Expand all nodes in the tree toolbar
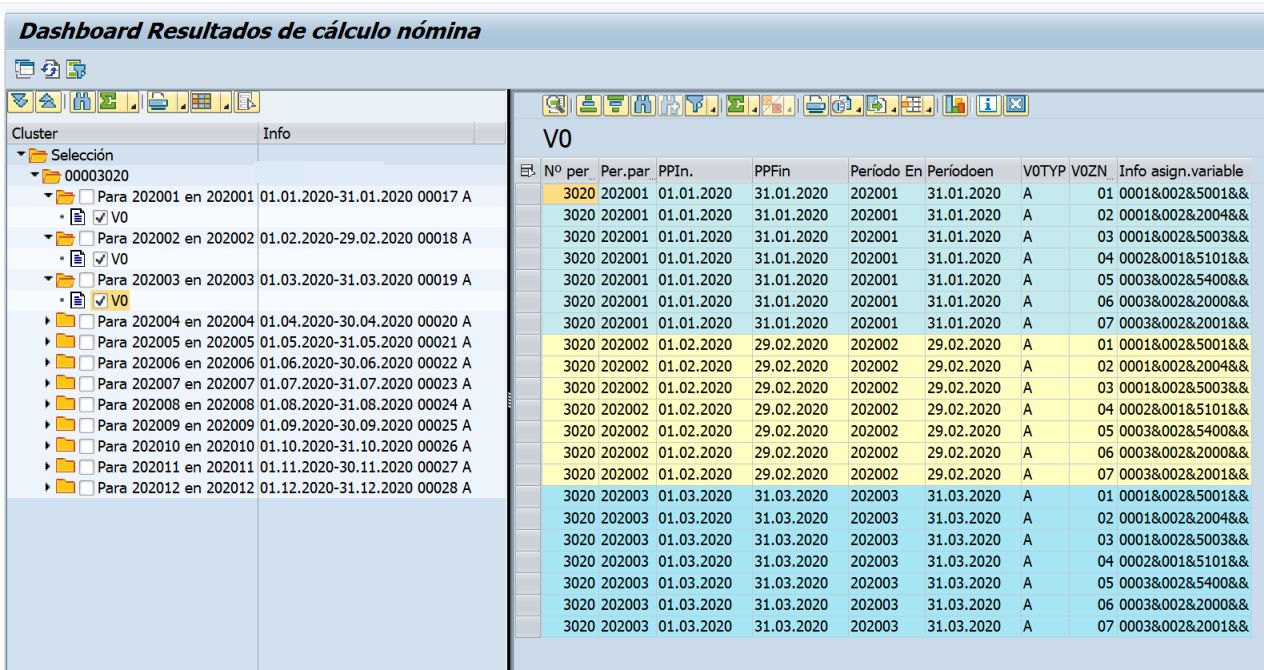The image size is (1264, 670). 20,101
